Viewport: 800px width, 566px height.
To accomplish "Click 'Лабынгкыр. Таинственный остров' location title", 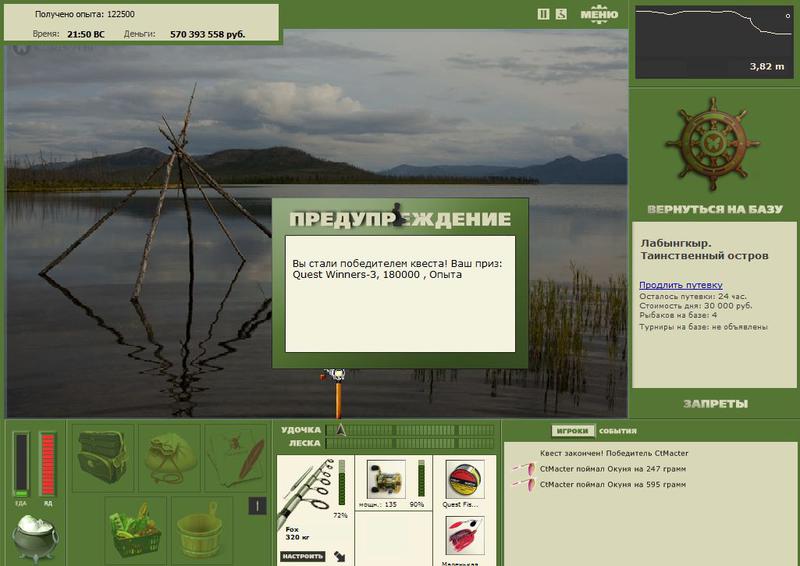I will [x=704, y=249].
